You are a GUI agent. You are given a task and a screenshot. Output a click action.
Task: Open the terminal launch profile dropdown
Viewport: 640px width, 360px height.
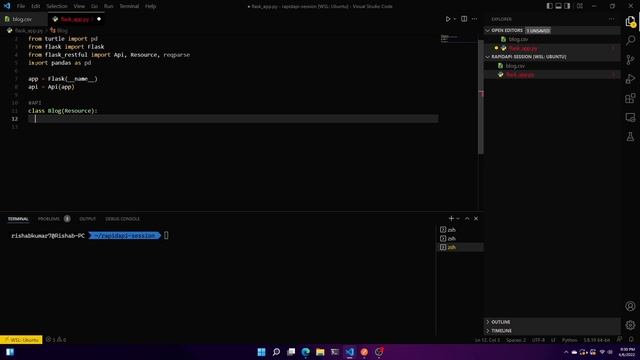tap(458, 218)
